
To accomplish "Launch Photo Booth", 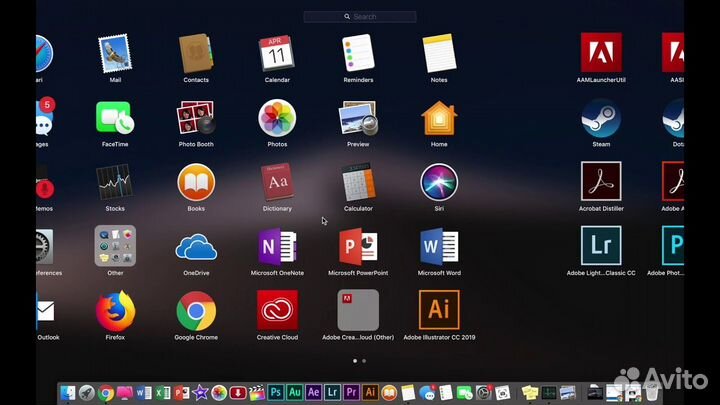I will (196, 118).
